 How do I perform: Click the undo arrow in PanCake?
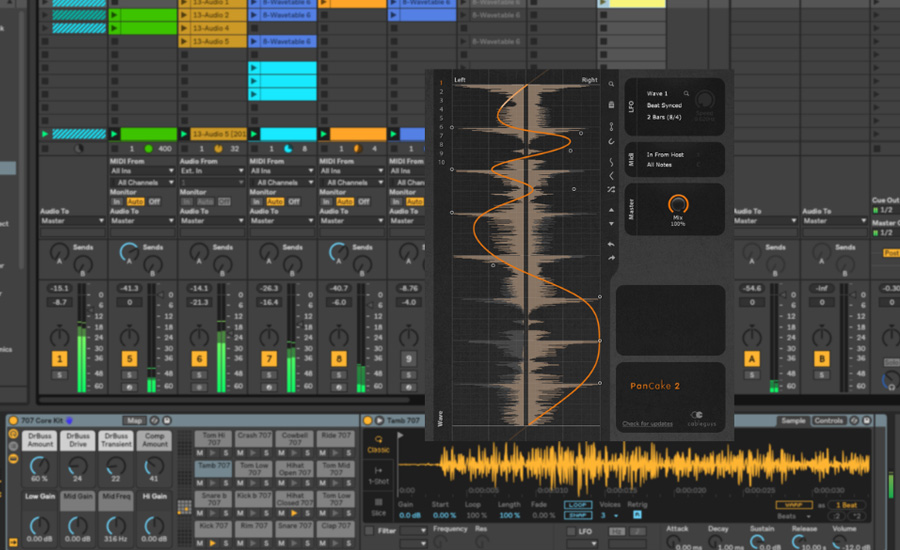pos(611,245)
